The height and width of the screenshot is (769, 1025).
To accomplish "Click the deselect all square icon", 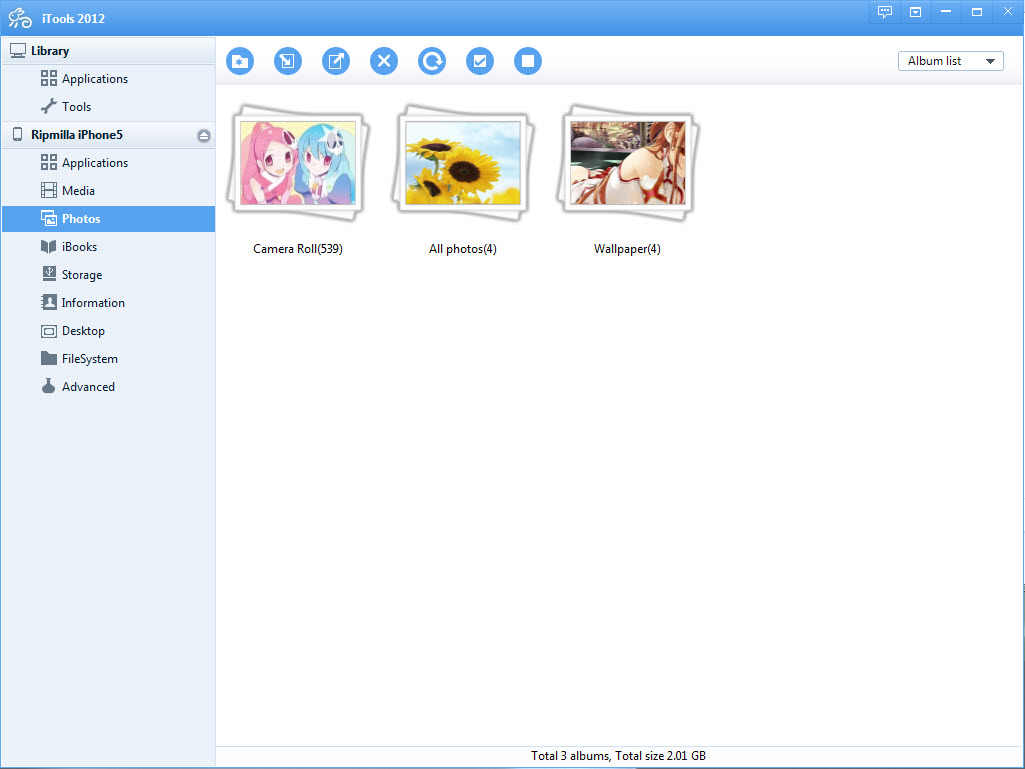I will 528,61.
